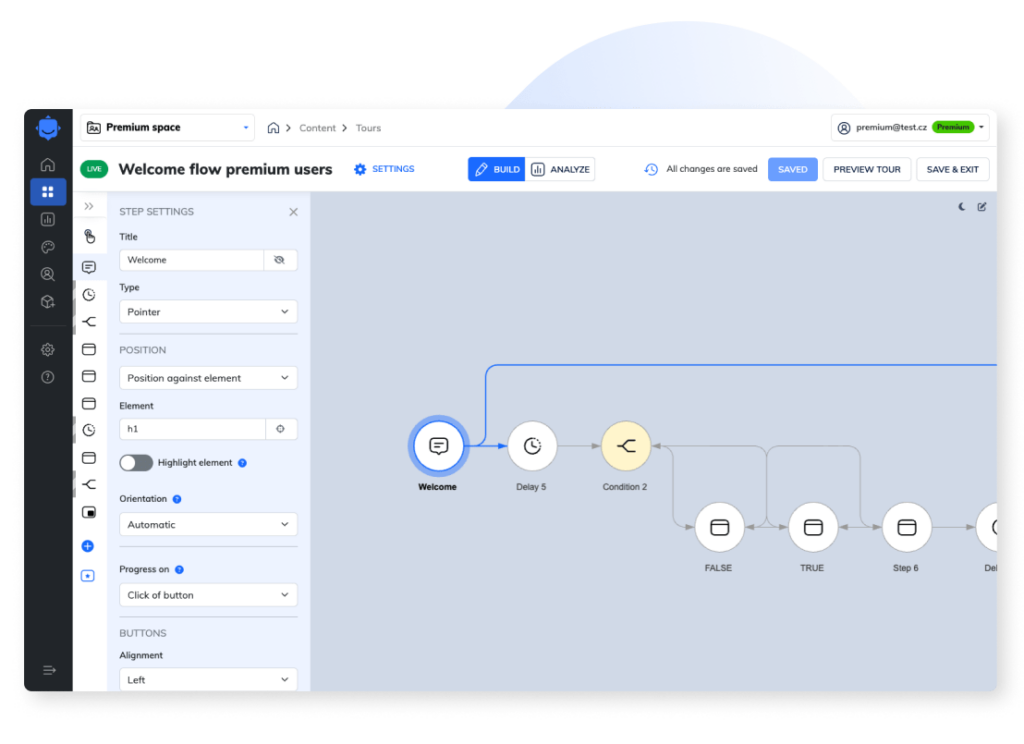1024x744 pixels.
Task: Open the Type dropdown showing Pointer
Action: (x=208, y=312)
